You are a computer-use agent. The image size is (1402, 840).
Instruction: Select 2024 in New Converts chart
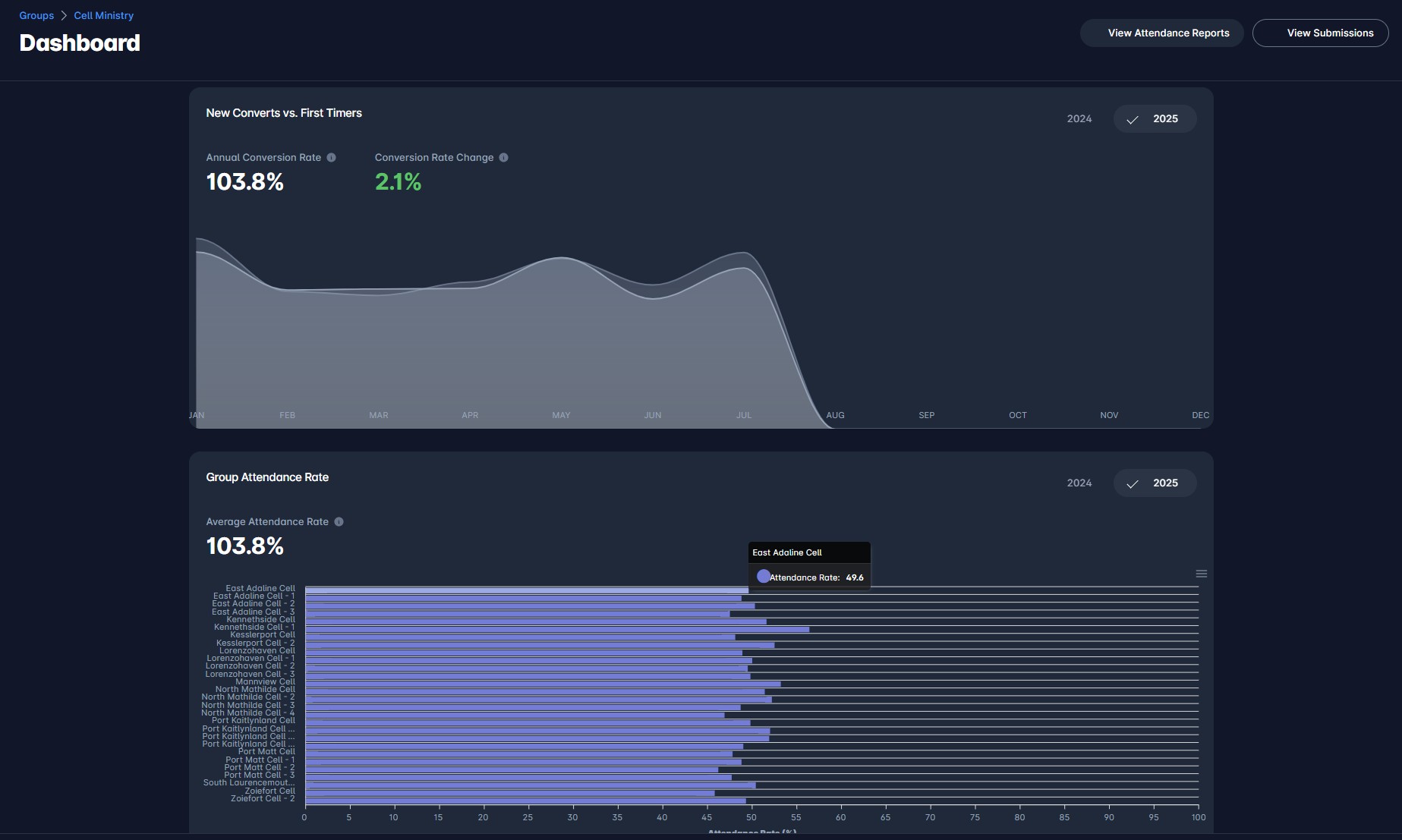(1079, 119)
